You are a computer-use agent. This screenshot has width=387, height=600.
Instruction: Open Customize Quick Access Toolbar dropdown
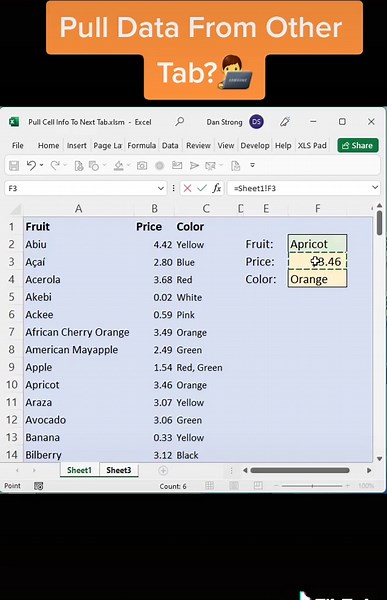point(252,165)
